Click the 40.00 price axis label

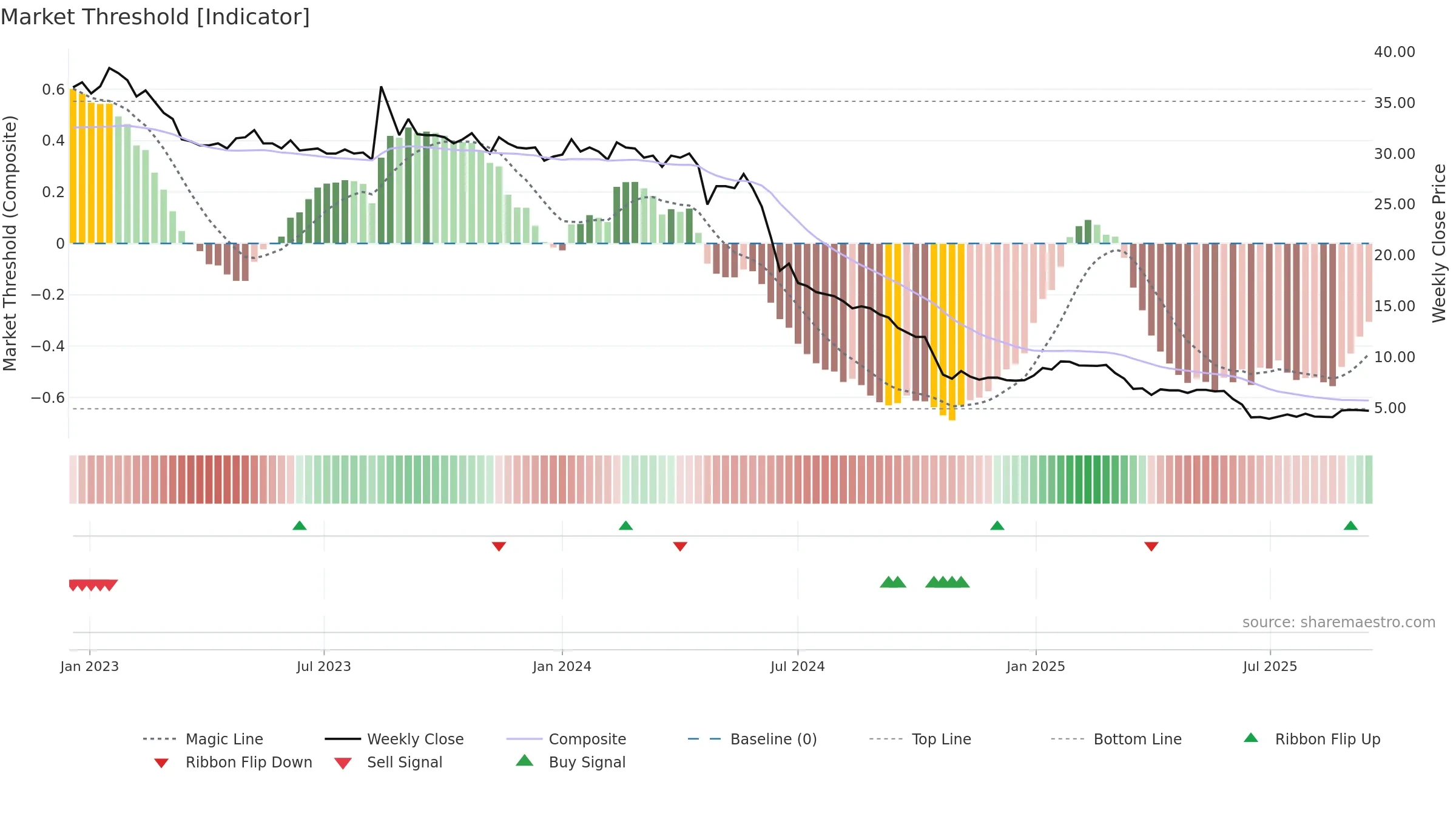tap(1395, 52)
